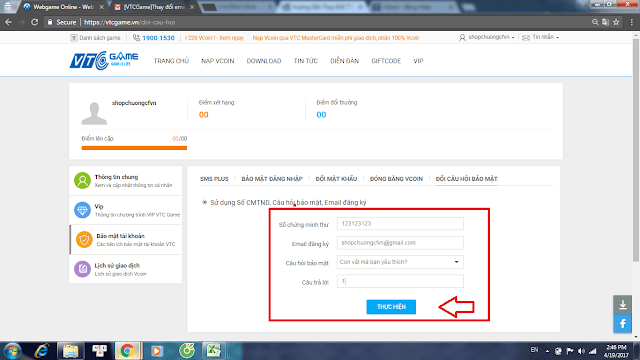Screen dimensions: 640x360
Task: Click the page vertical scrollbar
Action: tap(636, 149)
